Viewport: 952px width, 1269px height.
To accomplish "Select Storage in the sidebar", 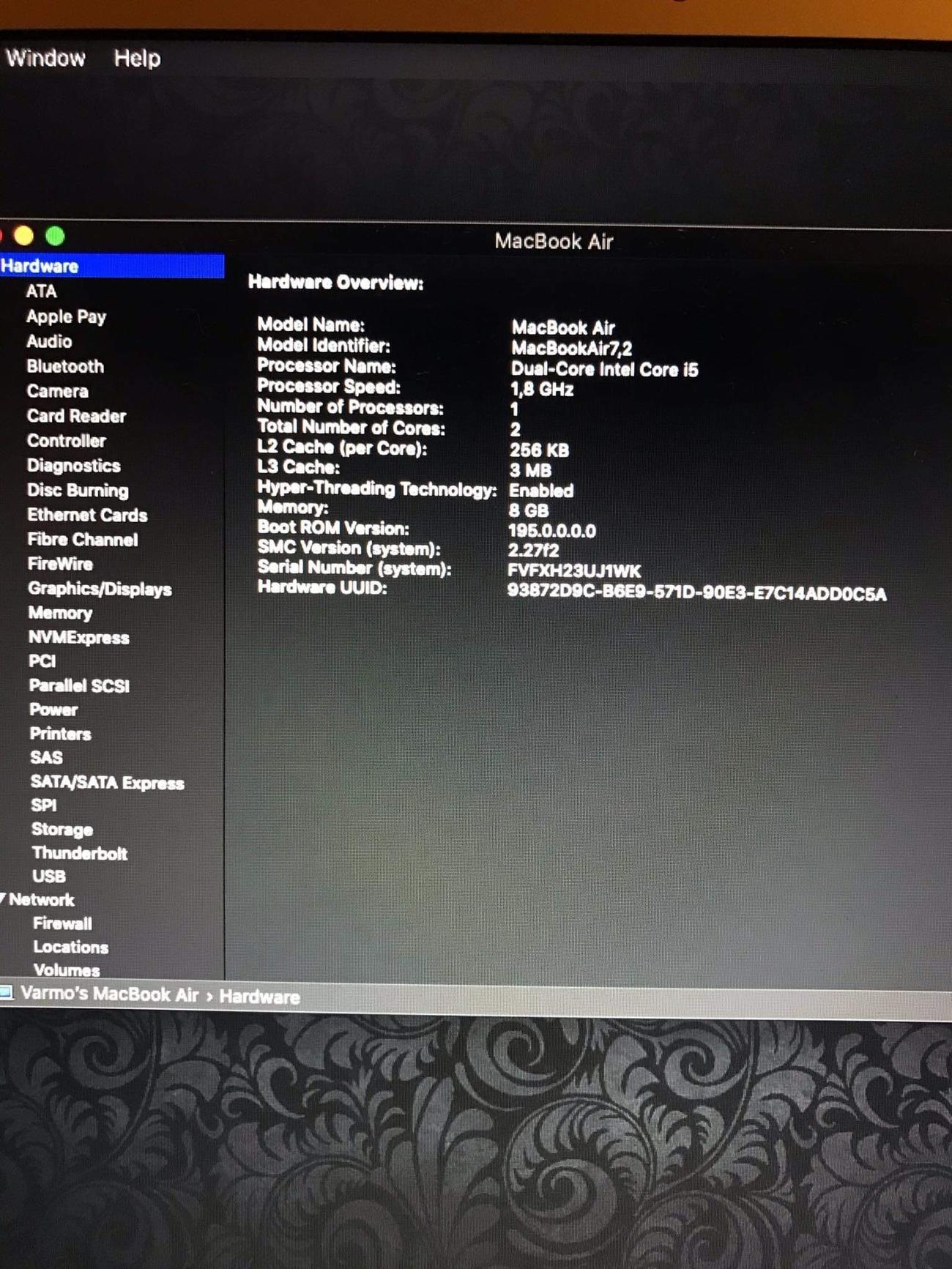I will [x=62, y=830].
